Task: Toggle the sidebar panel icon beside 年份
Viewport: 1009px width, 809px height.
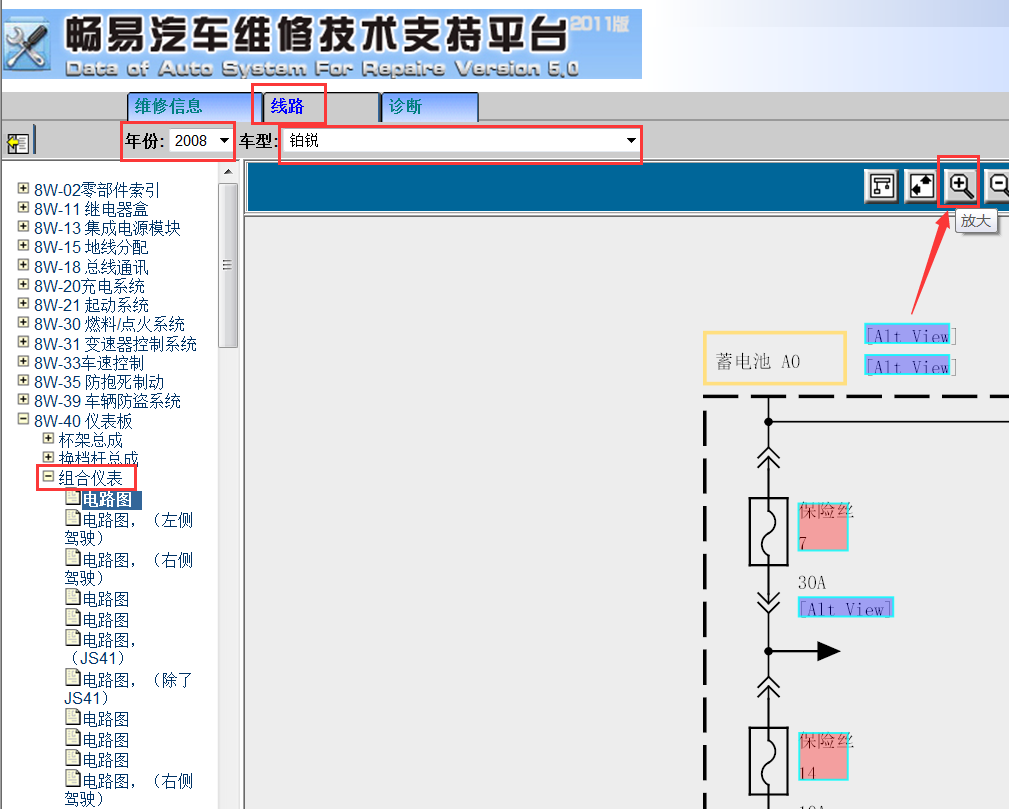Action: (x=18, y=142)
